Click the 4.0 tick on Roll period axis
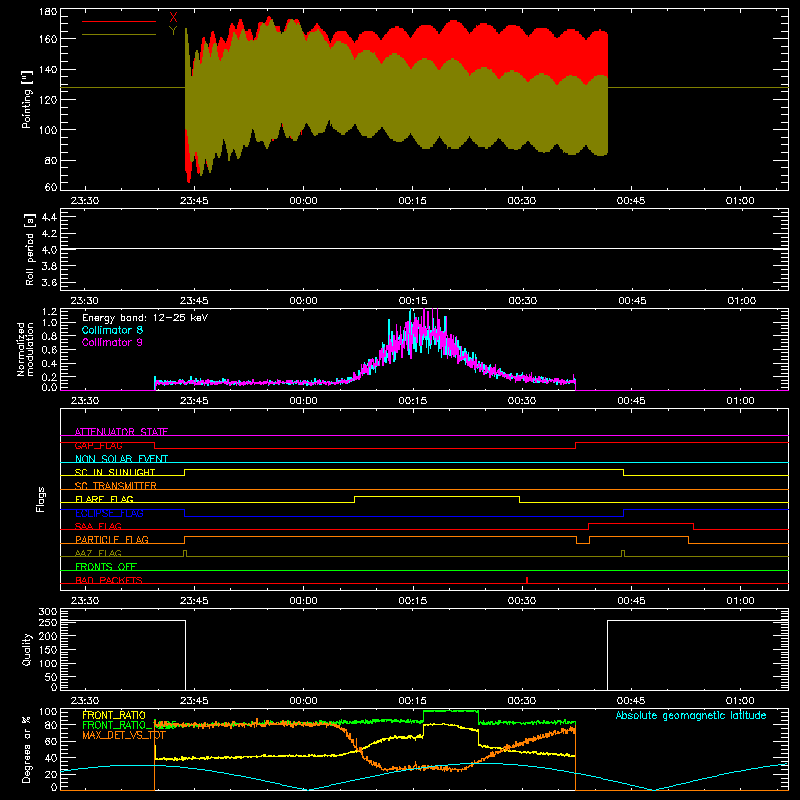 pos(49,250)
